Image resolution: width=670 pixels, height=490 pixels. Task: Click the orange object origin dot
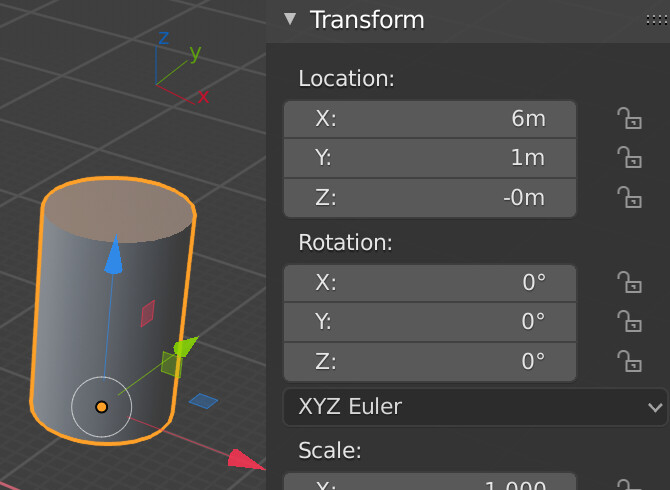coord(101,407)
